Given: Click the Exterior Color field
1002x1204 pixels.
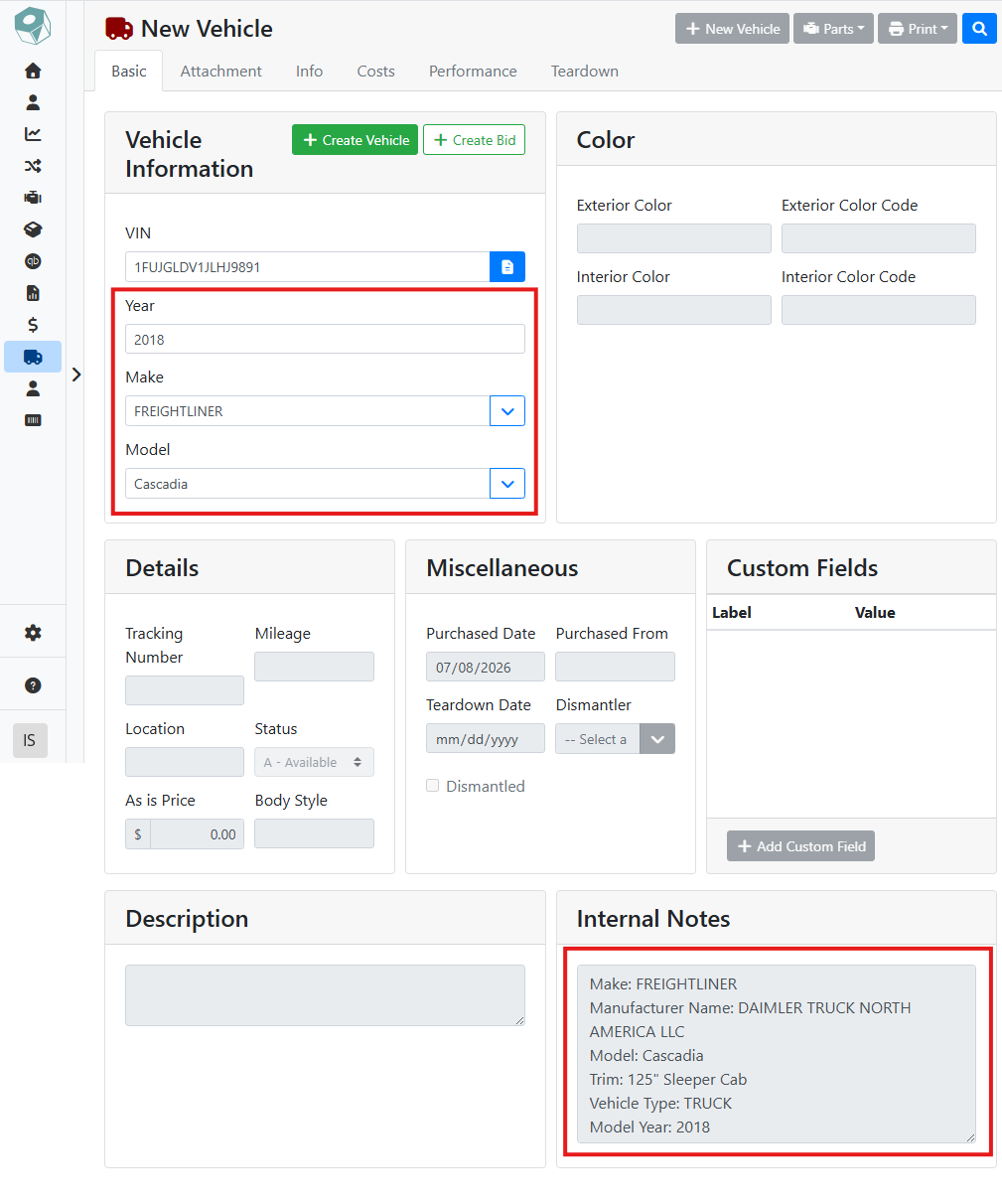Looking at the screenshot, I should coord(674,238).
